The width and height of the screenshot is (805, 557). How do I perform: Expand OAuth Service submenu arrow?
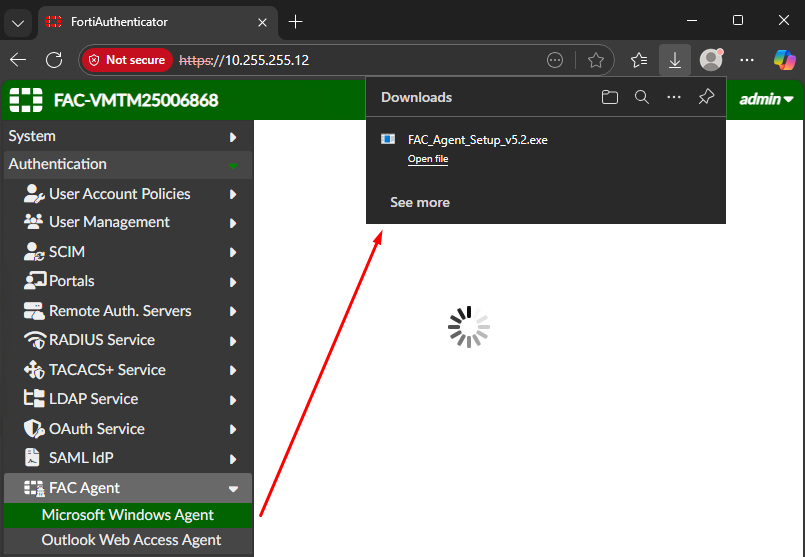click(x=233, y=430)
